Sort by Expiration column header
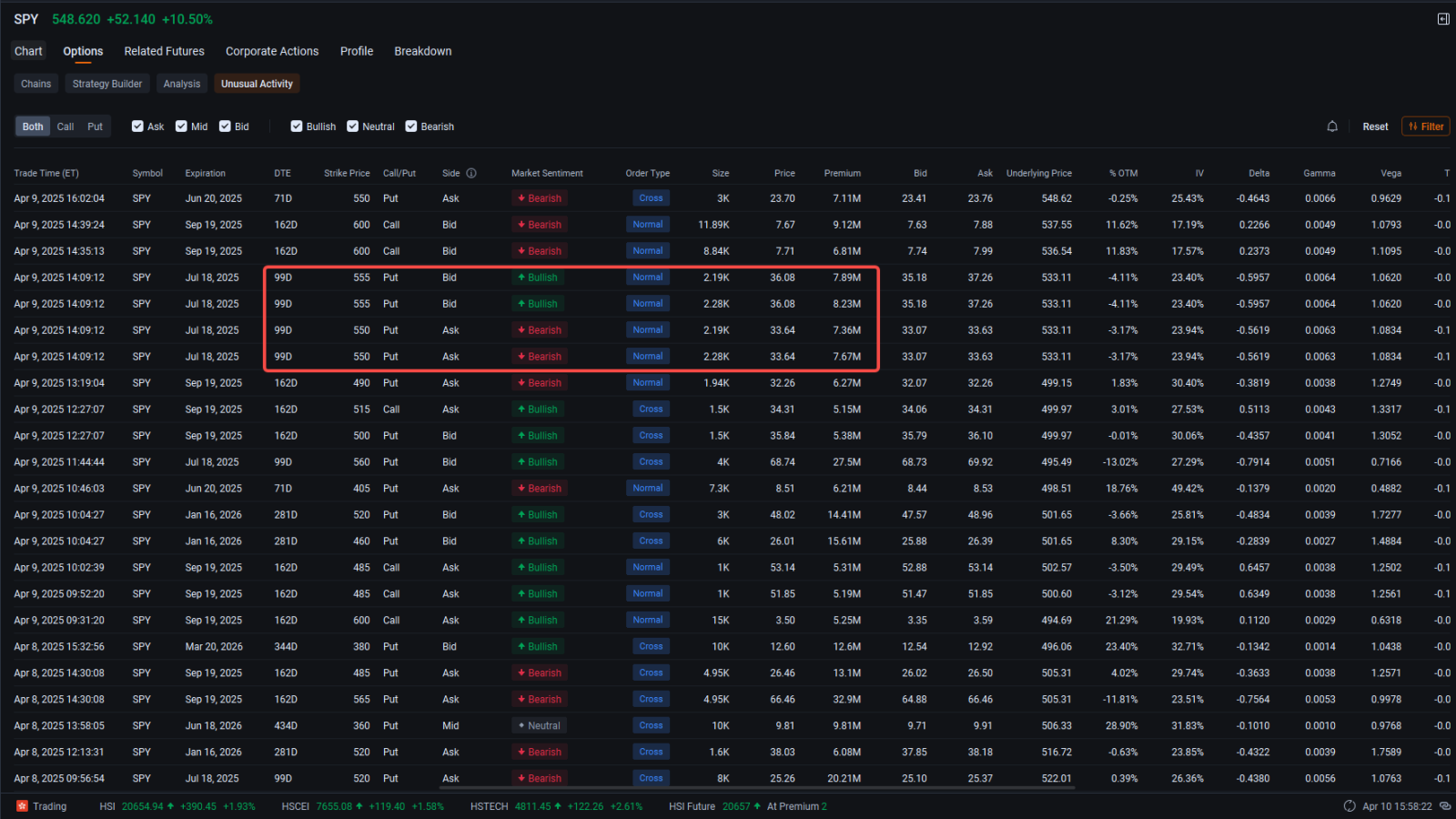 (x=206, y=173)
